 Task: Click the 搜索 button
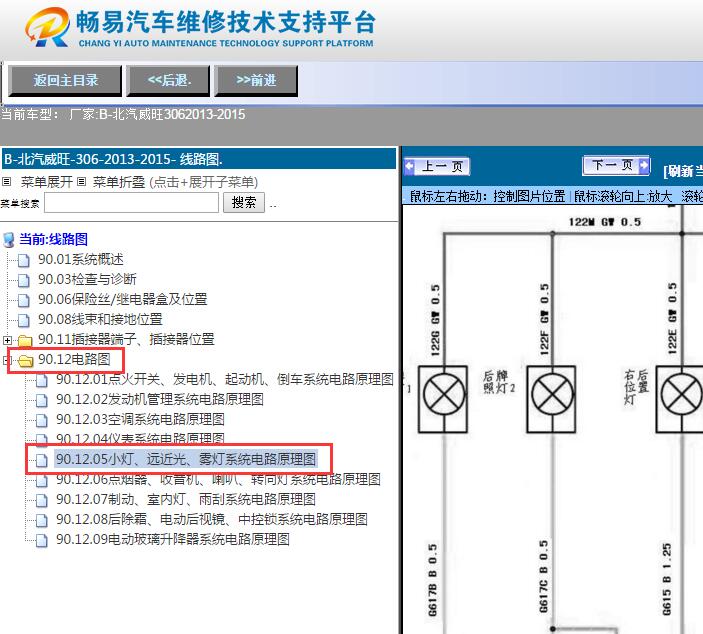pos(244,203)
